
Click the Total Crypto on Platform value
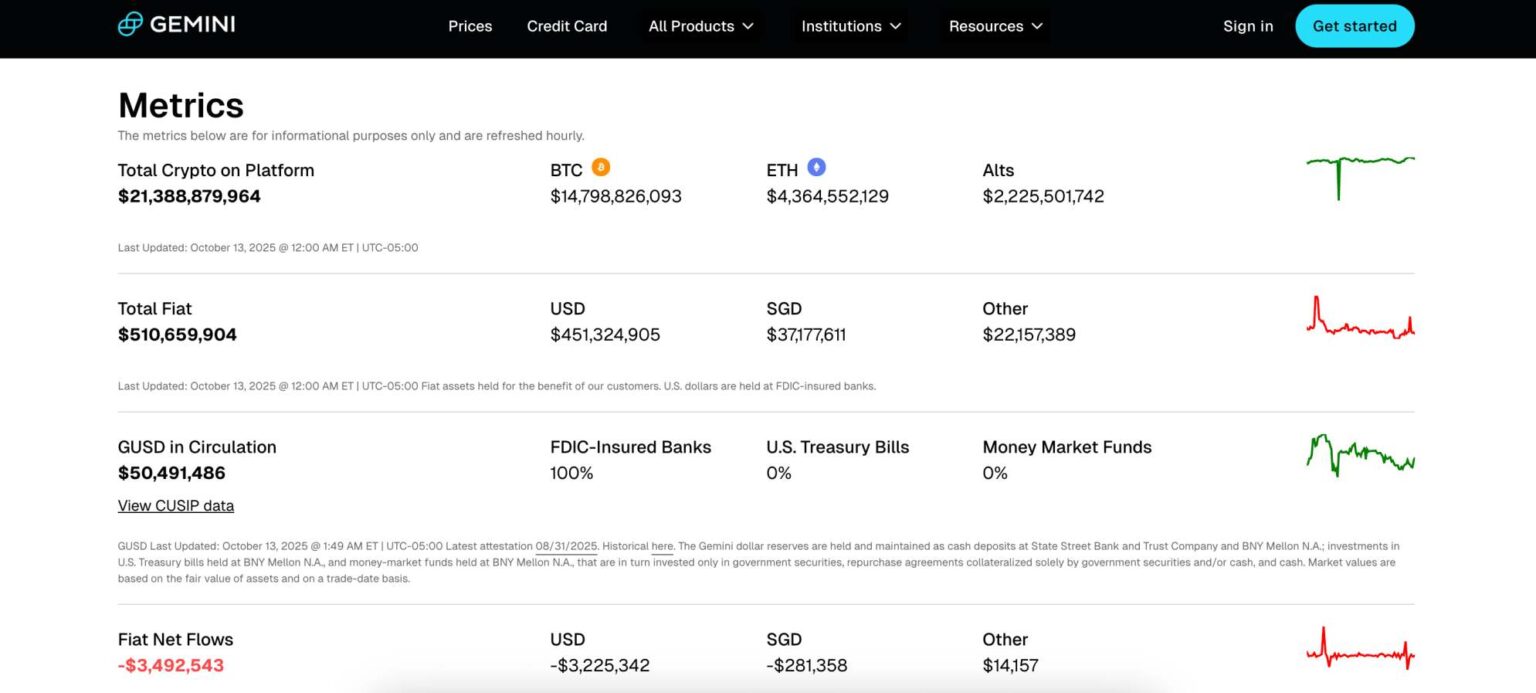(x=189, y=196)
